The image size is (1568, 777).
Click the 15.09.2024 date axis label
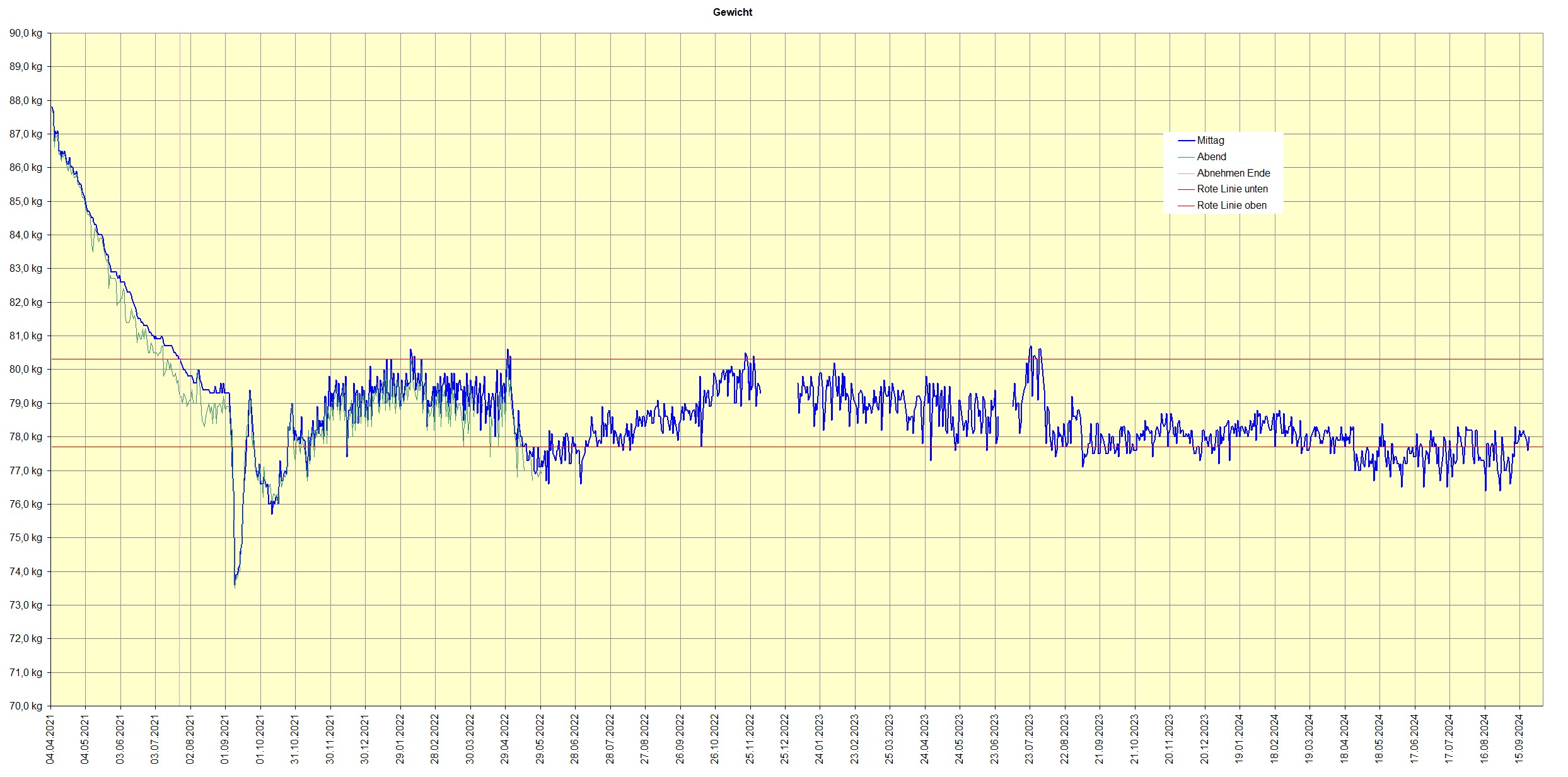click(x=1519, y=739)
